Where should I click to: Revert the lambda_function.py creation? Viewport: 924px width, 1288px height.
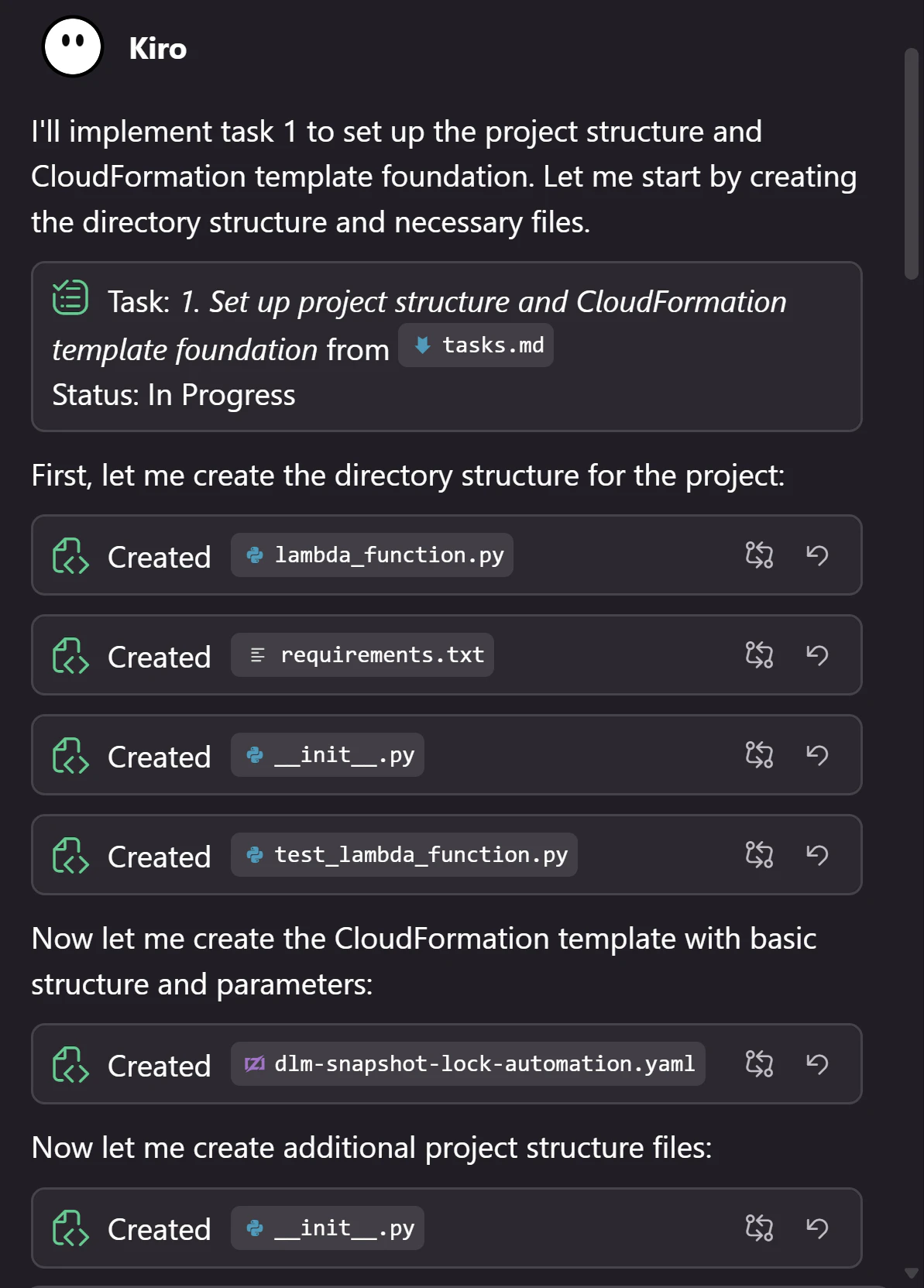[x=817, y=555]
